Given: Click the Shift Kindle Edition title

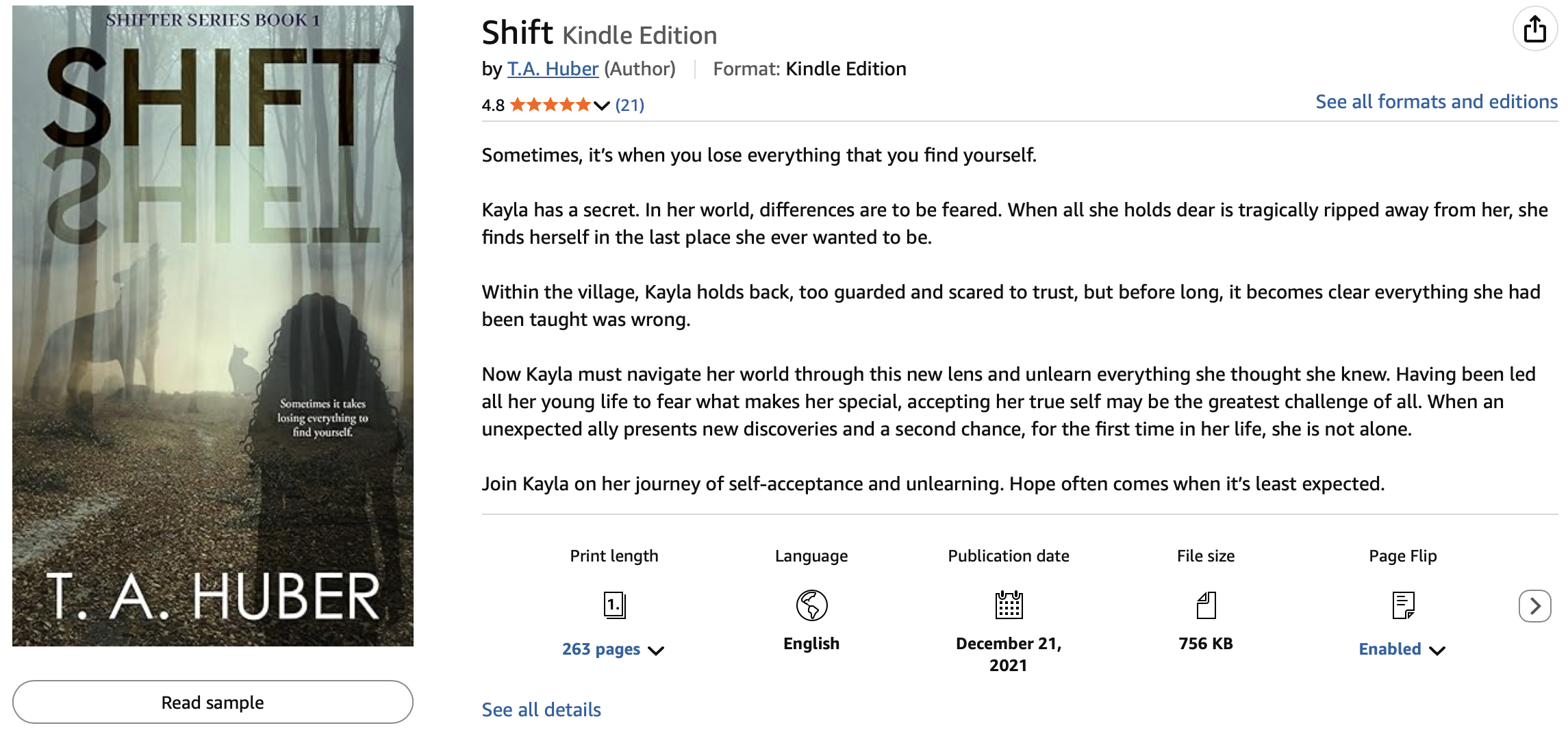Looking at the screenshot, I should pyautogui.click(x=599, y=33).
